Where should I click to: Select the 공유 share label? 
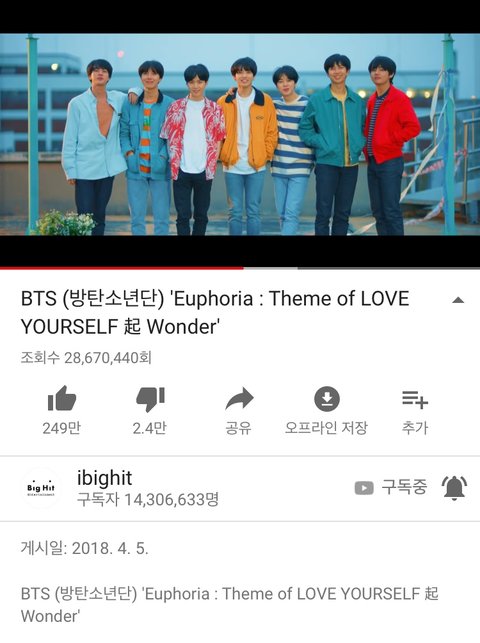click(x=239, y=428)
